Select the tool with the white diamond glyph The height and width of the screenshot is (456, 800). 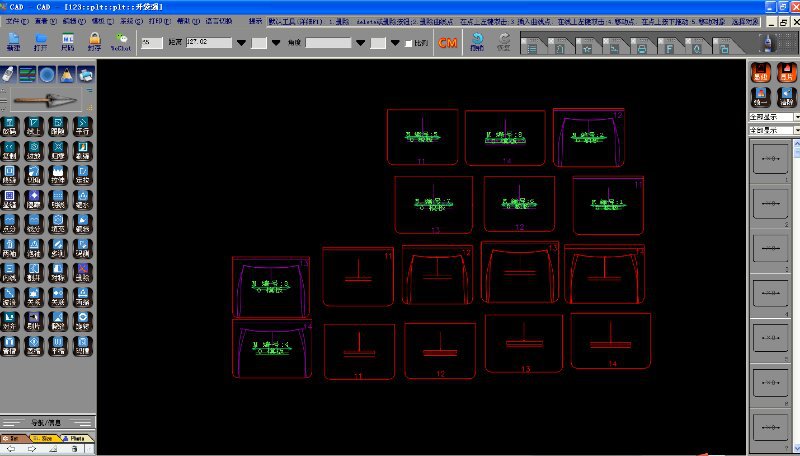34,199
